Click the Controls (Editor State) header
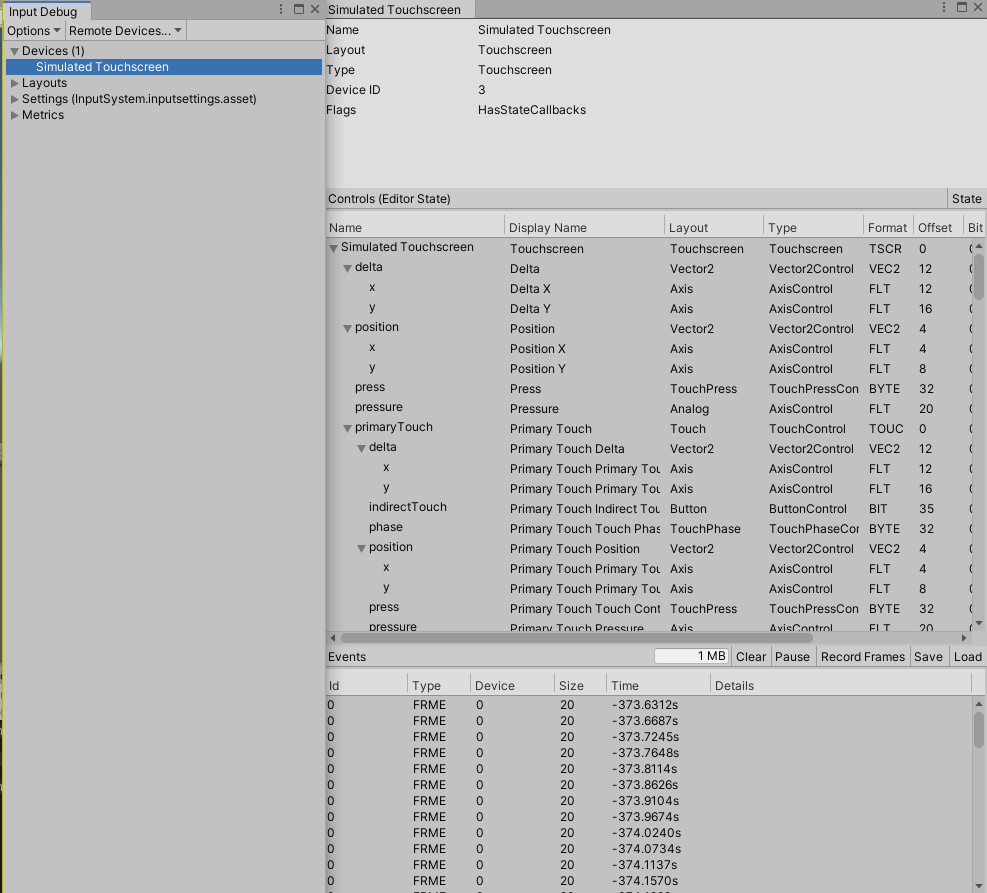This screenshot has height=893, width=987. coord(389,199)
